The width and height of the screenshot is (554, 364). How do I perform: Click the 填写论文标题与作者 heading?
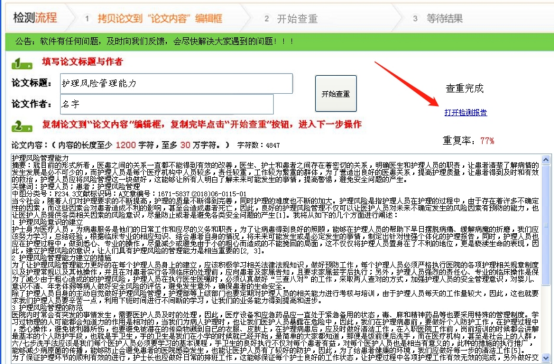82,62
